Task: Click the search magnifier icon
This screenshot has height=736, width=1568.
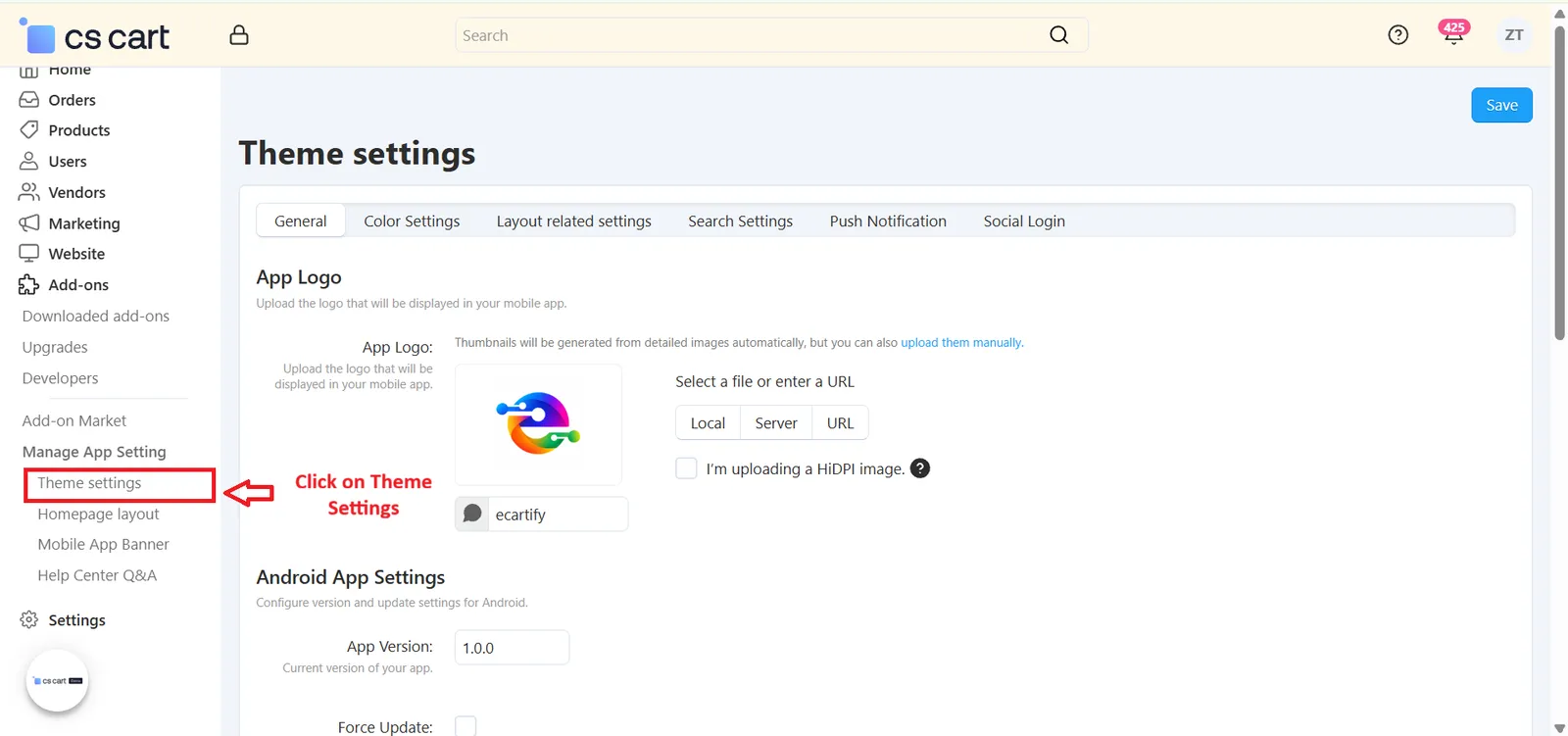Action: pyautogui.click(x=1058, y=35)
